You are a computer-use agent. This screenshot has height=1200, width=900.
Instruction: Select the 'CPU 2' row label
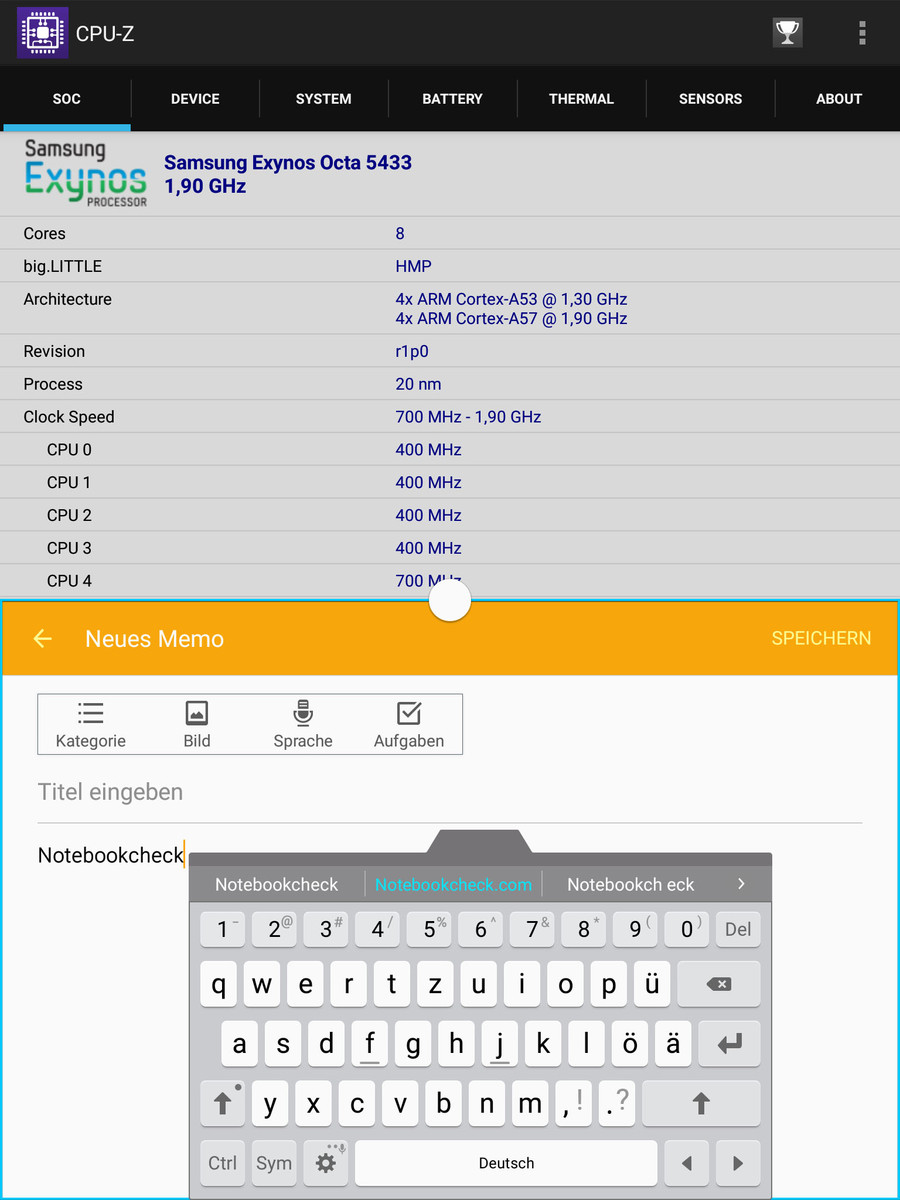point(69,515)
